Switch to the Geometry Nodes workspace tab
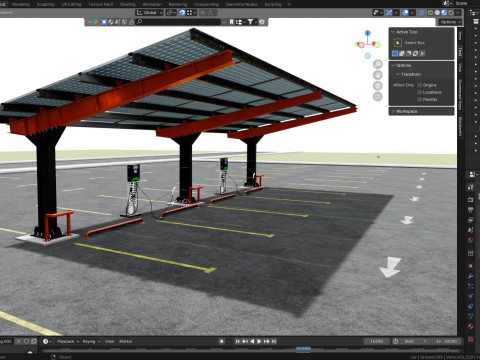The height and width of the screenshot is (360, 480). [242, 4]
